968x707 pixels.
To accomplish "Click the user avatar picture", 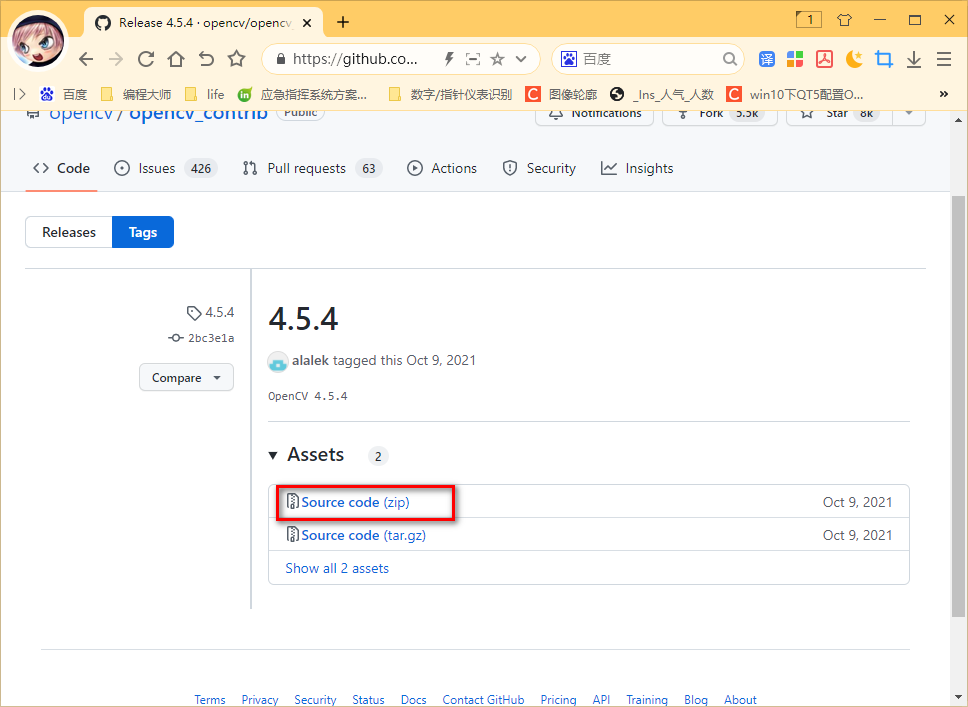I will (x=38, y=41).
